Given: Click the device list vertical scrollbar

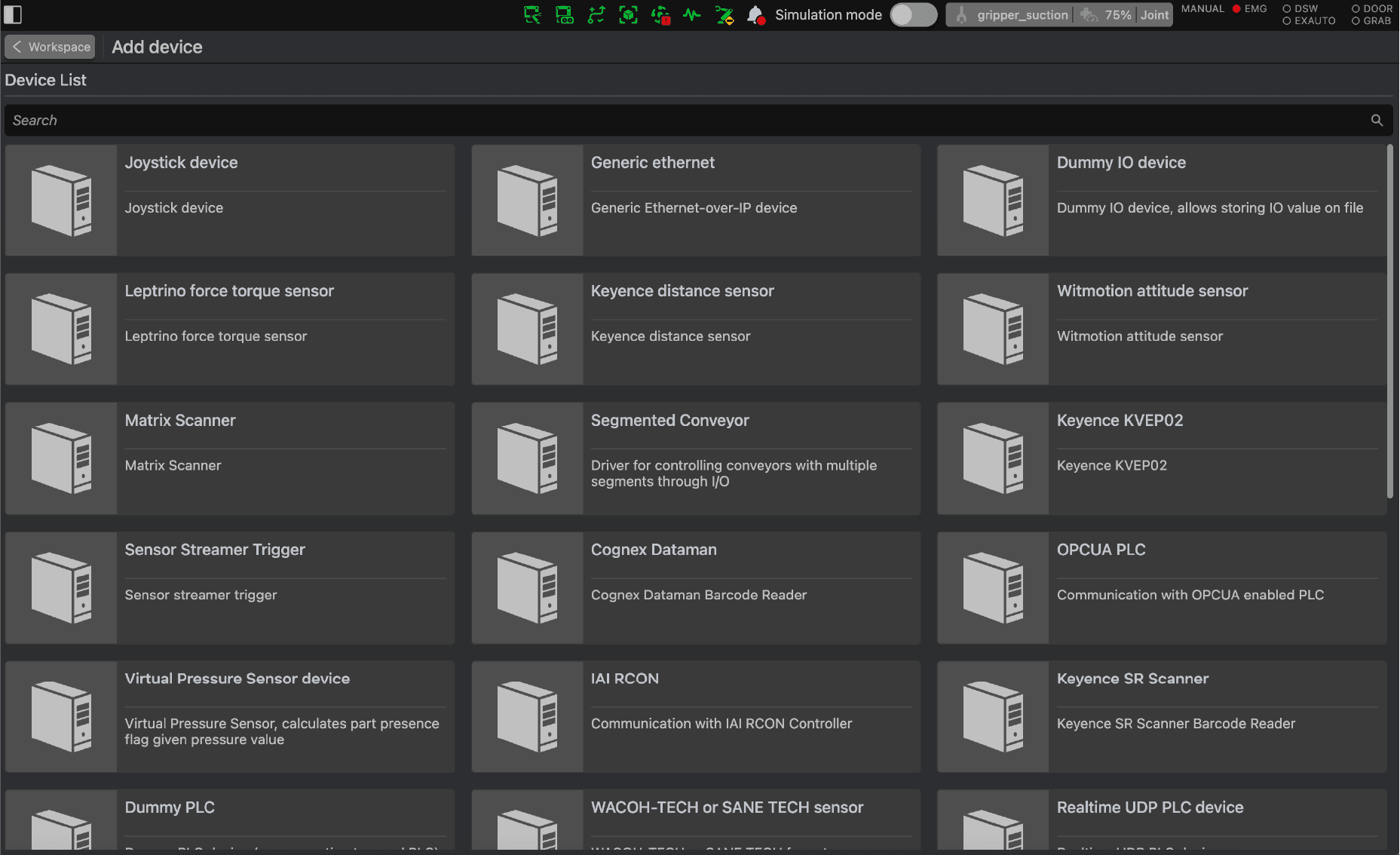Looking at the screenshot, I should (x=1390, y=322).
